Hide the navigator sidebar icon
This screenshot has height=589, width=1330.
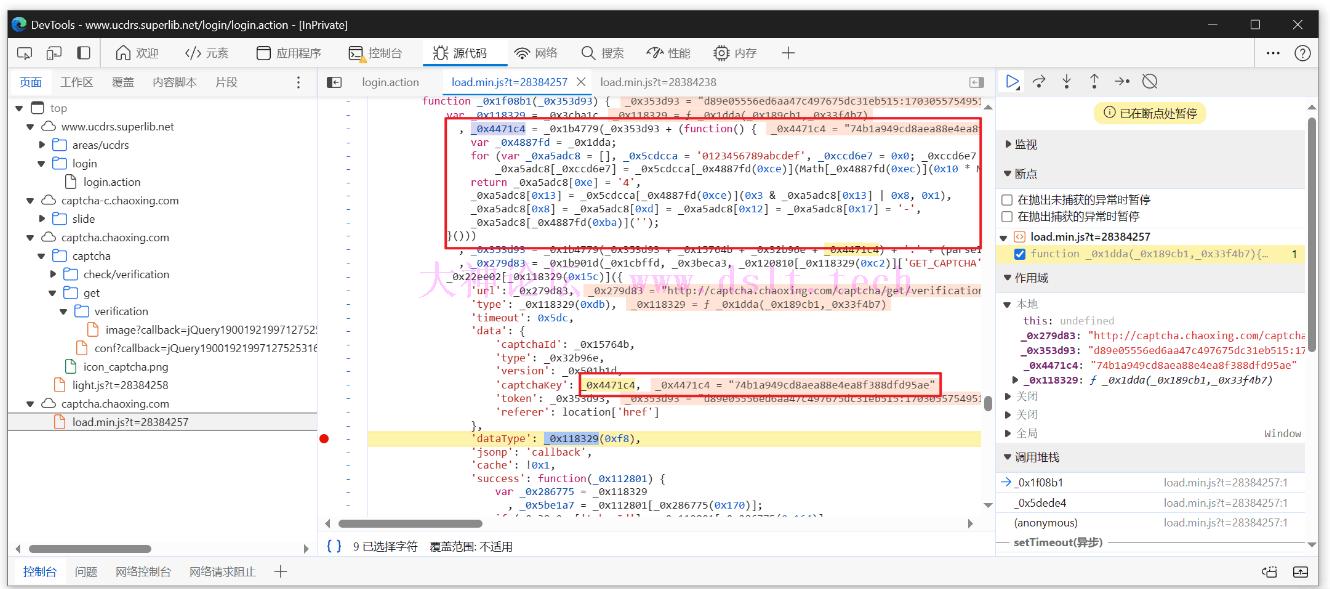click(x=335, y=82)
